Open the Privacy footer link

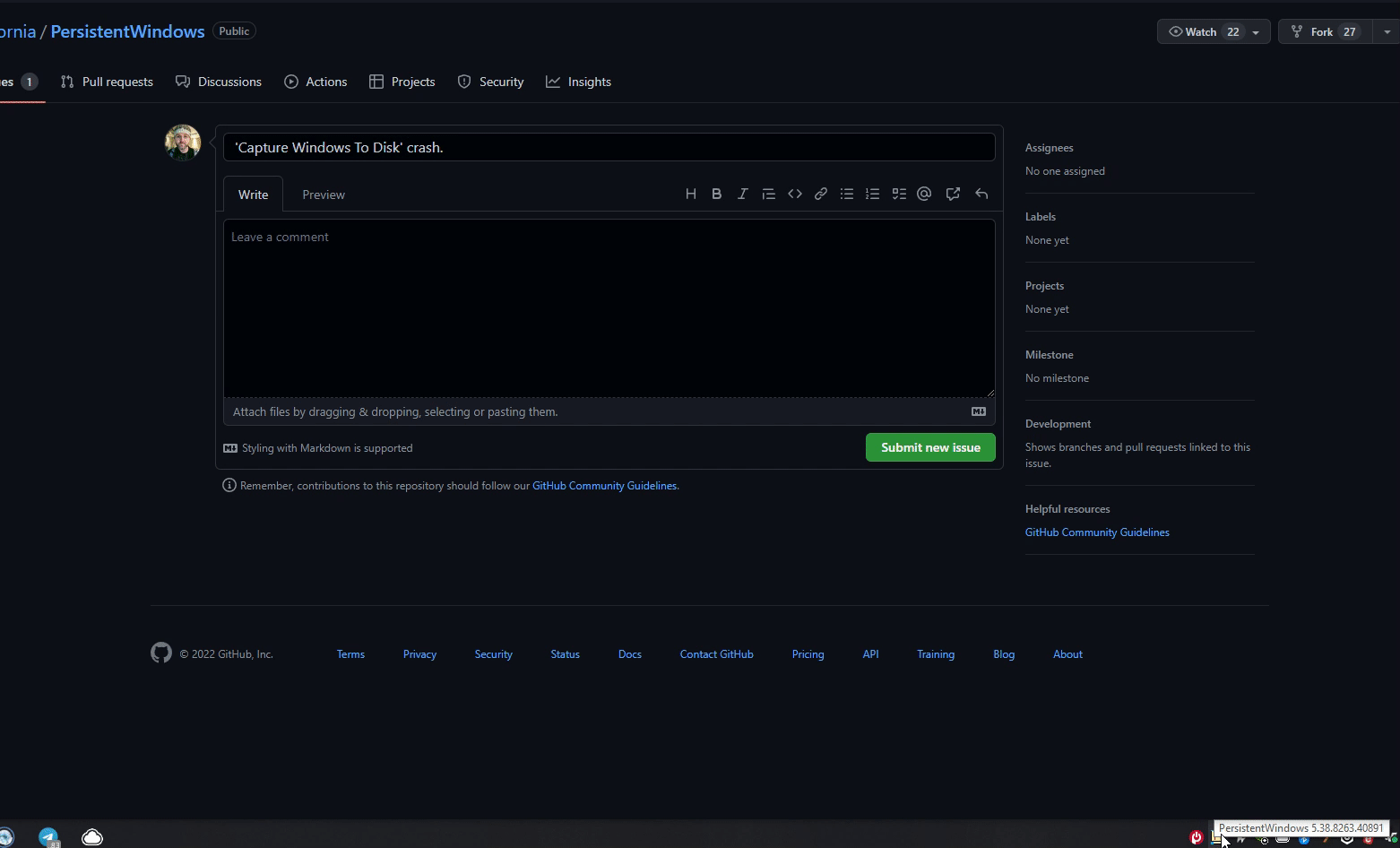419,654
